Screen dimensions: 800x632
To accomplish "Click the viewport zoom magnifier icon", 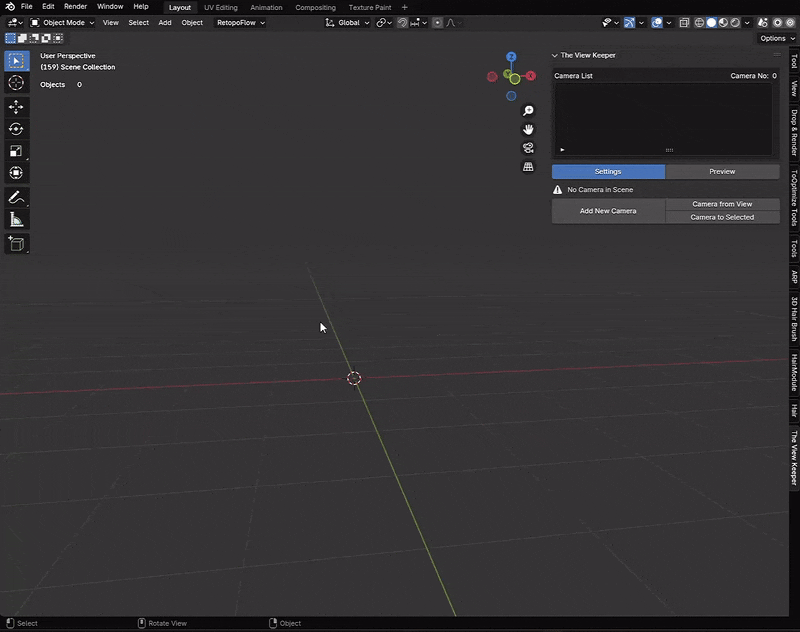I will coord(528,111).
